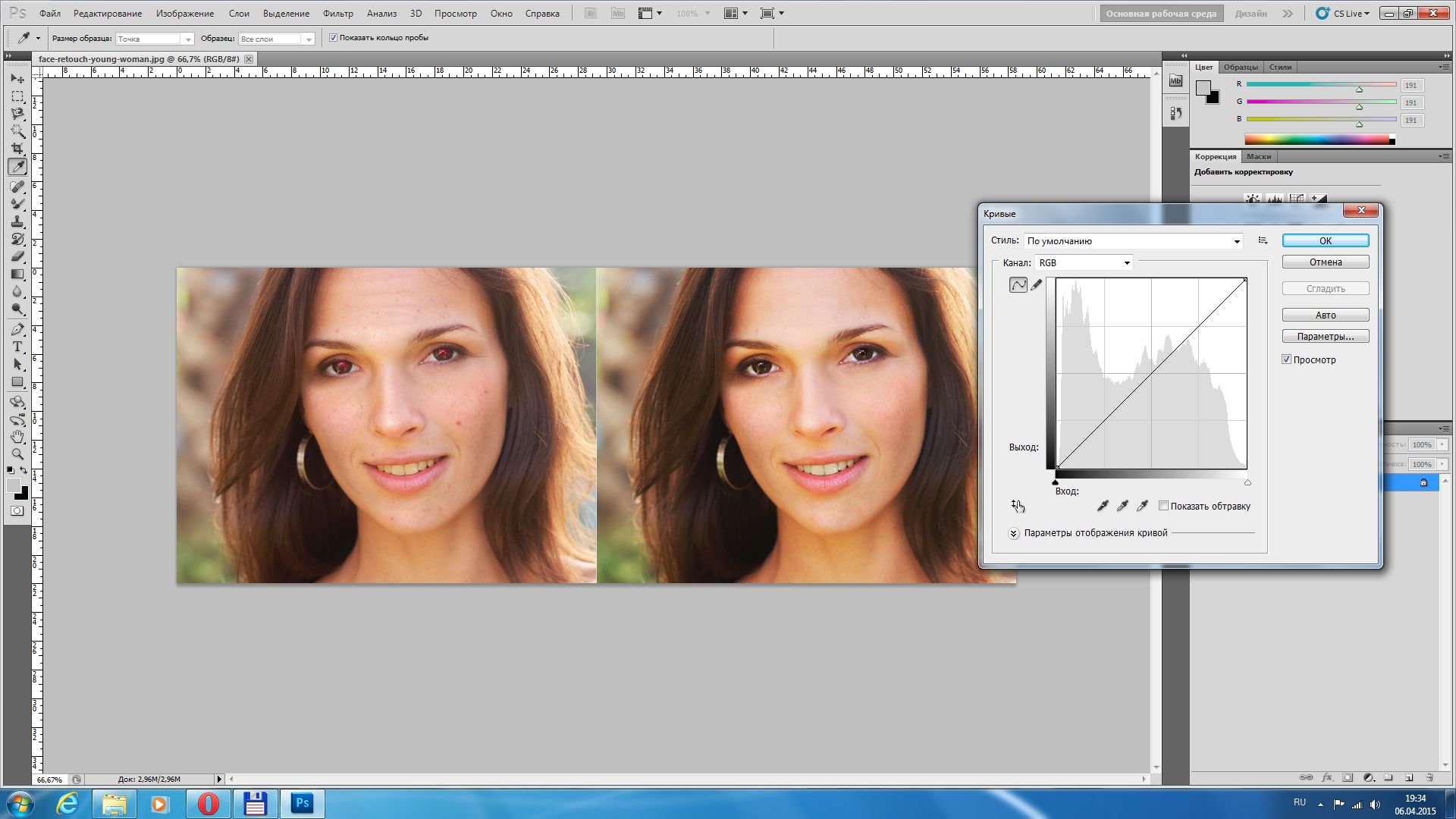Activate on-image curve adjustment hand tool

click(x=1018, y=506)
